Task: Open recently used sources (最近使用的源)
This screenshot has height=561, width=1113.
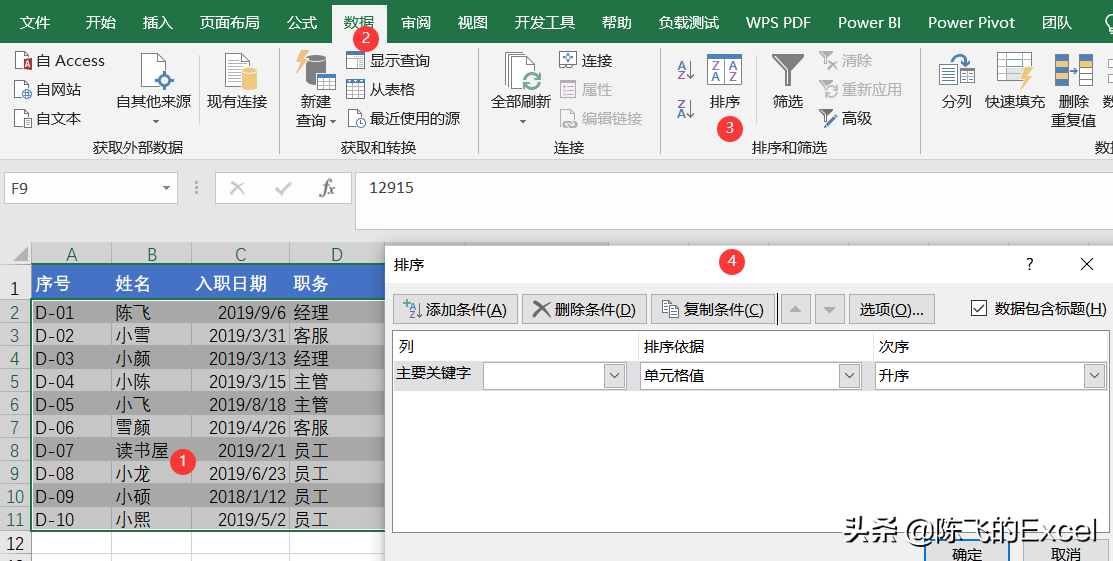Action: [403, 119]
